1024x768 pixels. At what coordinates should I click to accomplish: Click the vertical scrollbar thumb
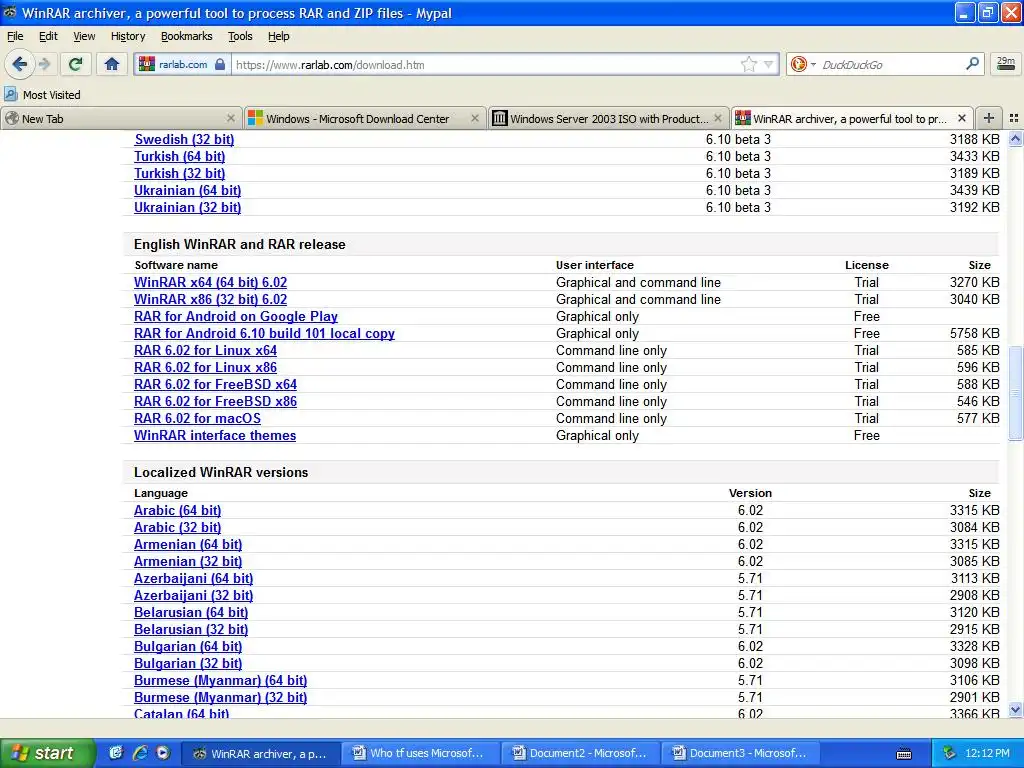tap(1015, 393)
